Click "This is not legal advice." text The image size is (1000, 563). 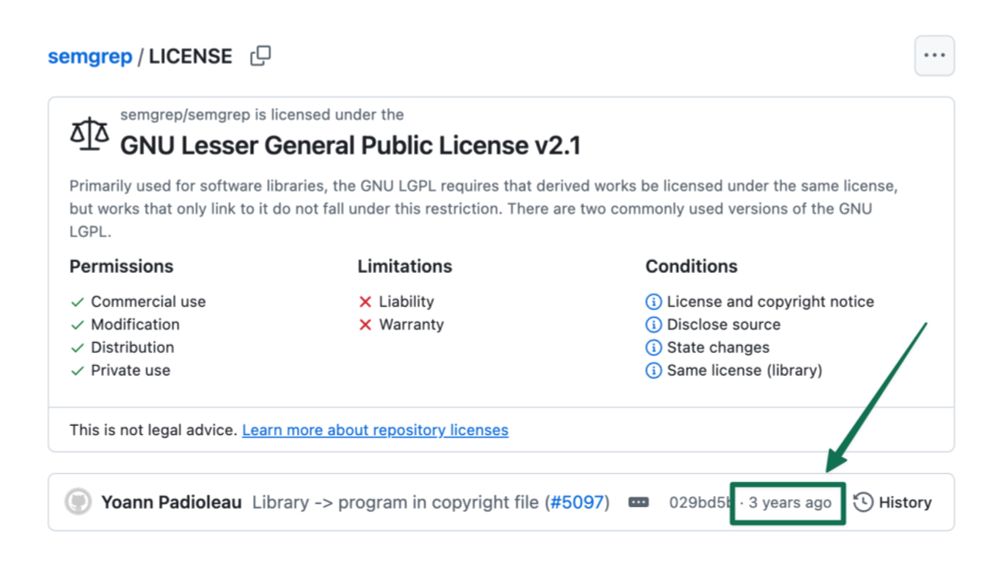click(x=153, y=430)
